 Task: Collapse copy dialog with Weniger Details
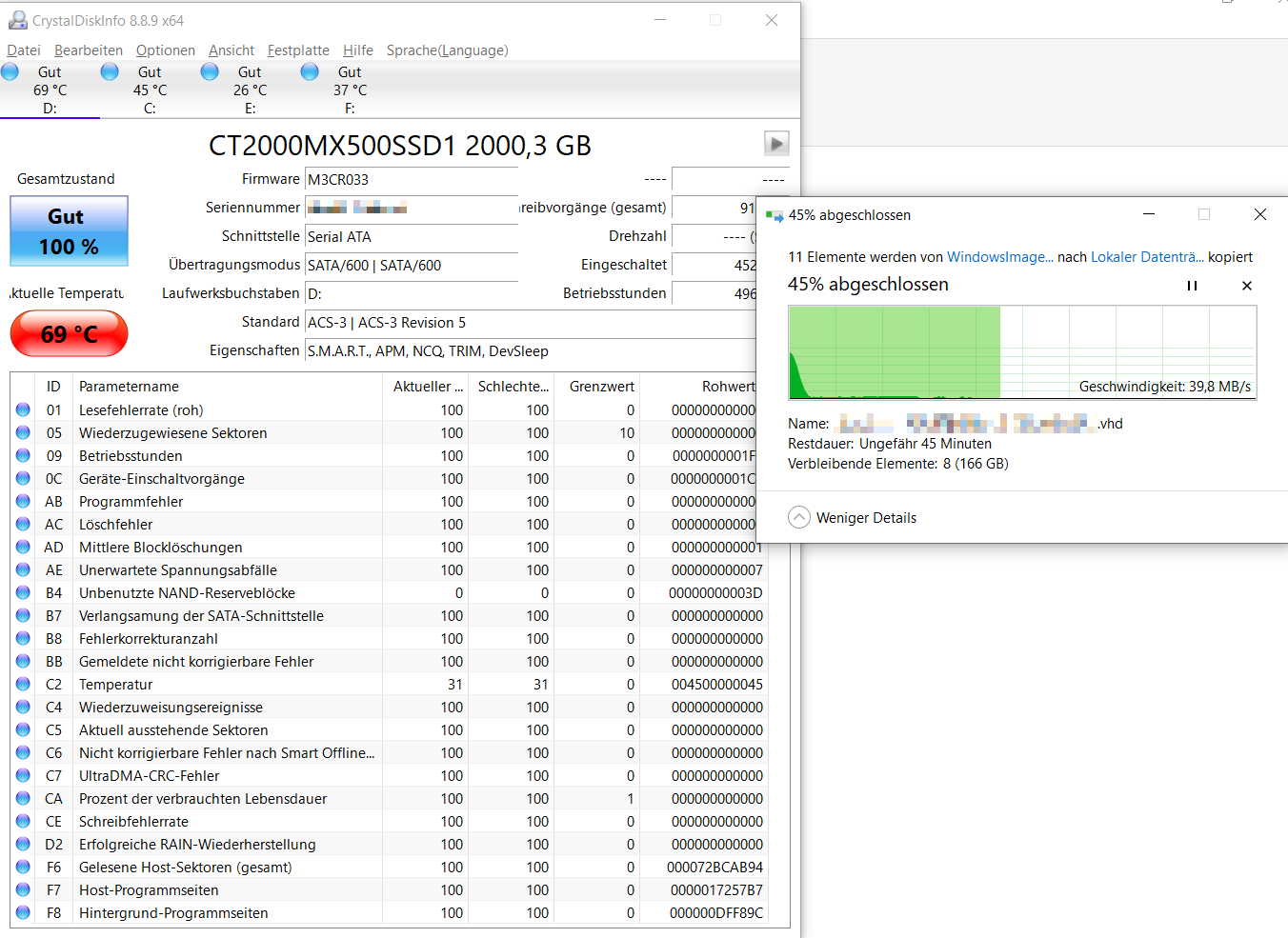[x=853, y=517]
